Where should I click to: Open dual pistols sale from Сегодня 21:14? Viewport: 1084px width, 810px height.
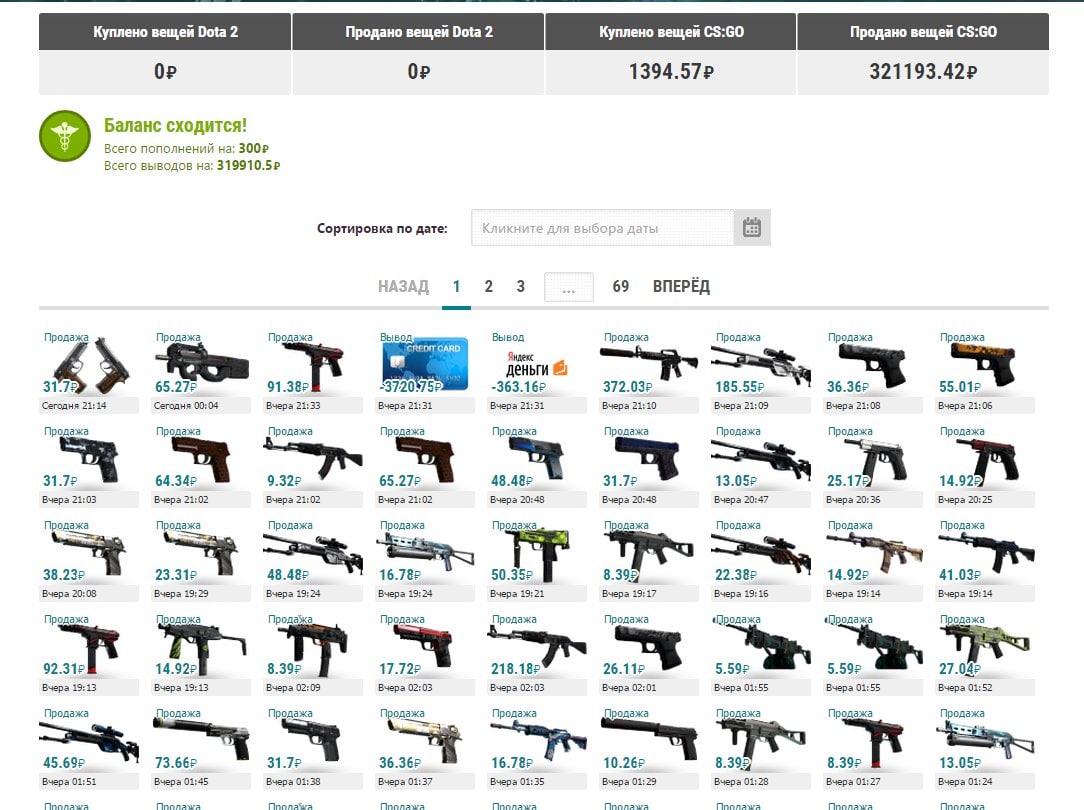click(x=89, y=372)
